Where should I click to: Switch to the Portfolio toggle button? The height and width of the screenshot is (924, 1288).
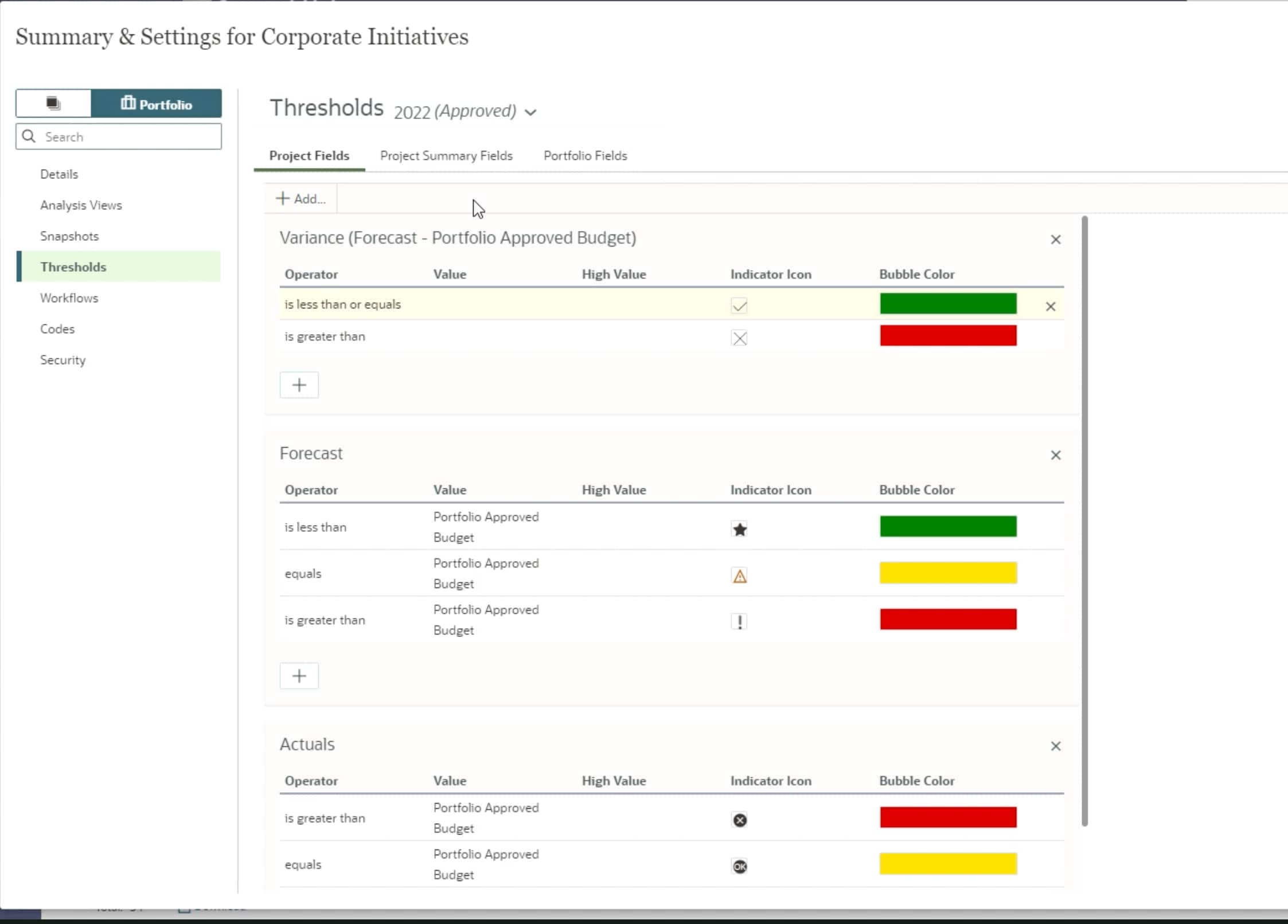tap(156, 104)
